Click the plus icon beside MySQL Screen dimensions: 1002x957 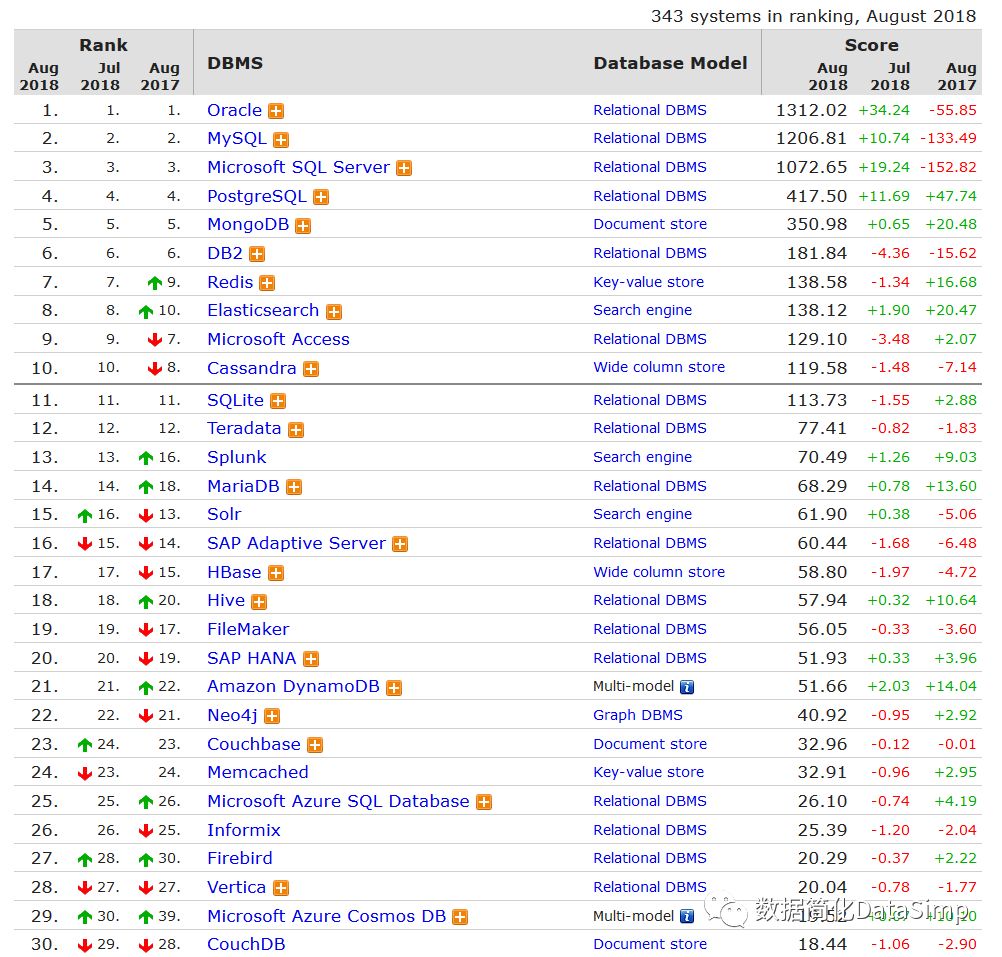[281, 140]
